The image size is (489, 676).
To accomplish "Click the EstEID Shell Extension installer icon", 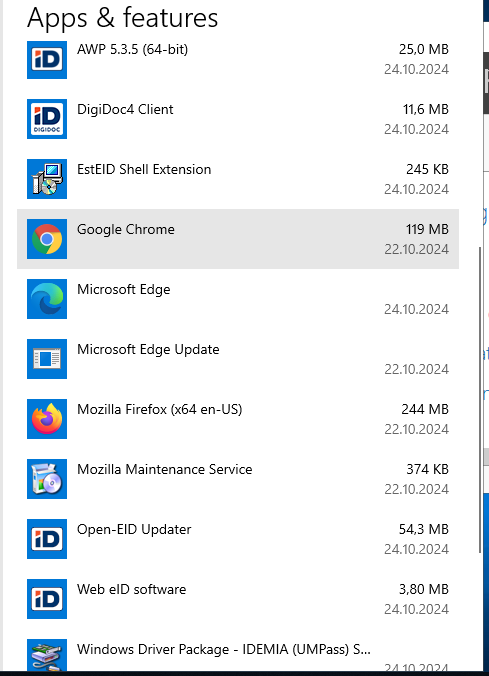I will [x=47, y=179].
